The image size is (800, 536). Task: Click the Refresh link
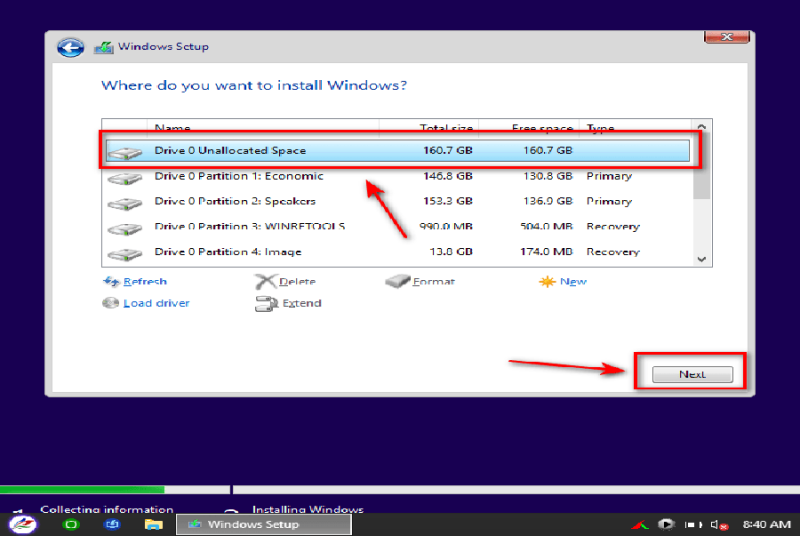coord(145,282)
